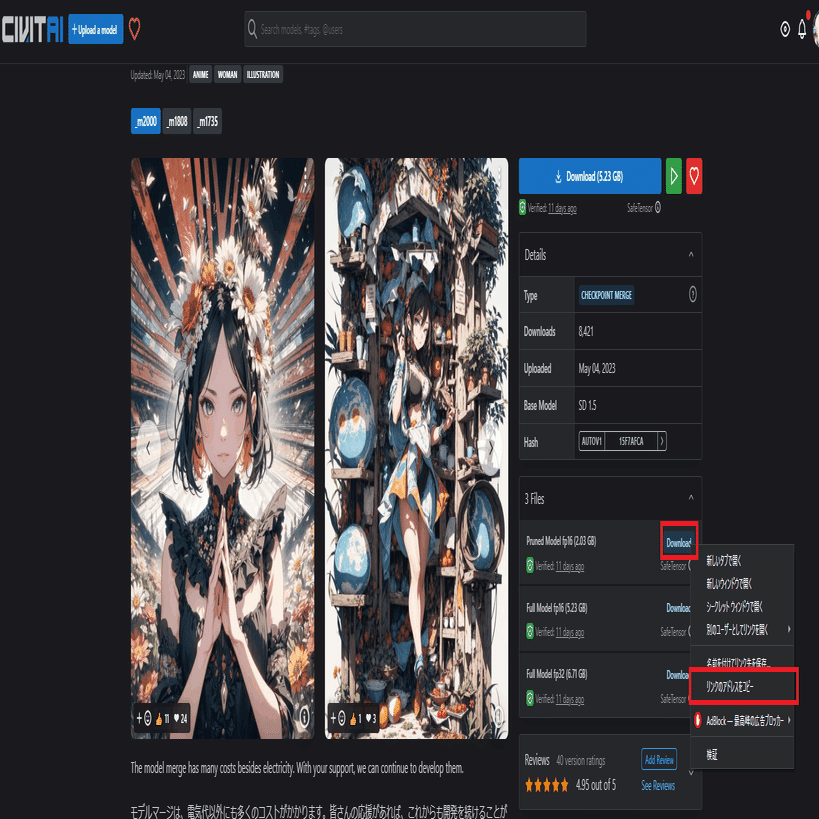
Task: Click the ILLUSTRATION tag
Action: pyautogui.click(x=263, y=75)
